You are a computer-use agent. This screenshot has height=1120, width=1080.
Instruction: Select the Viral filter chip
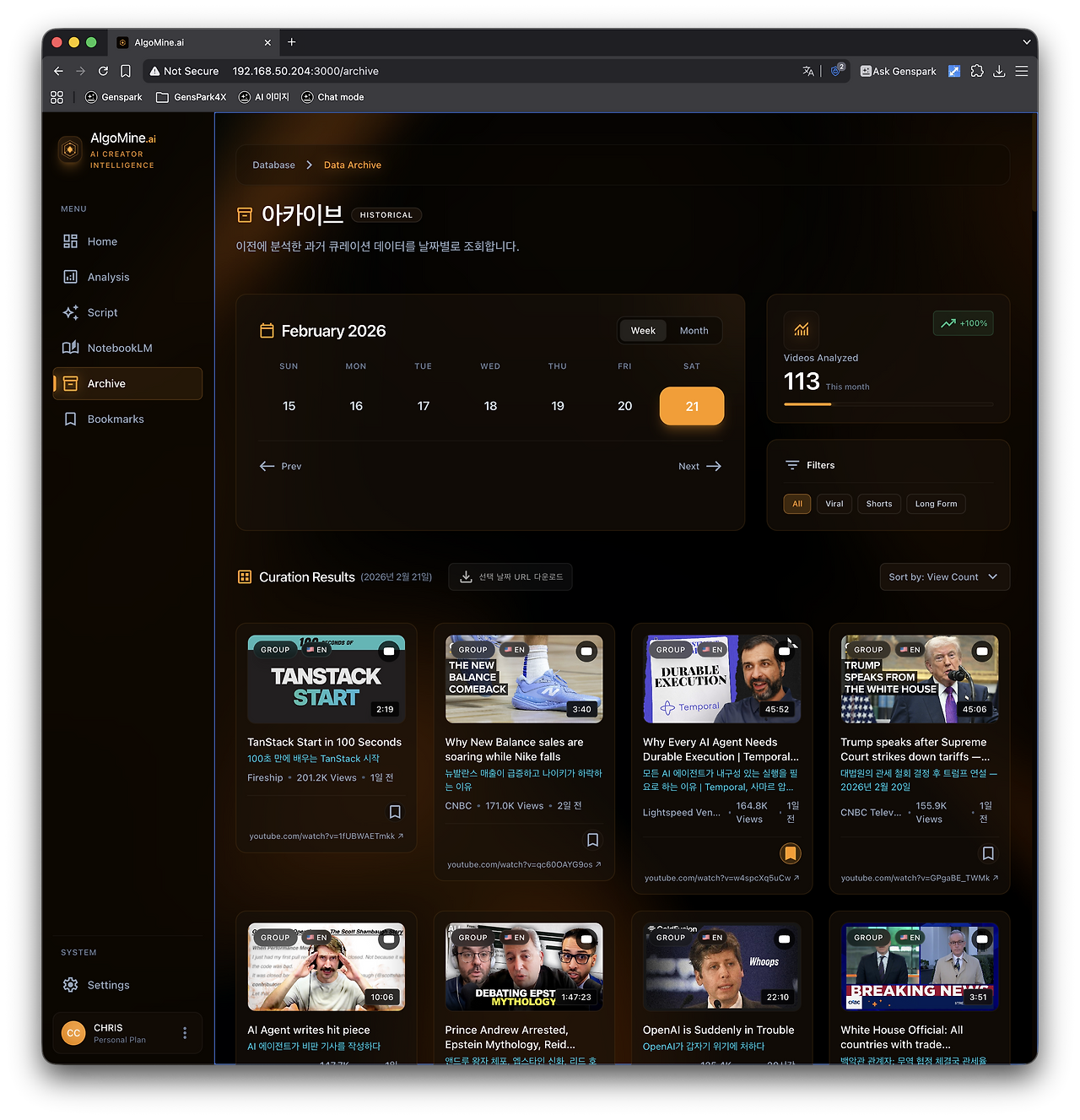pos(834,503)
